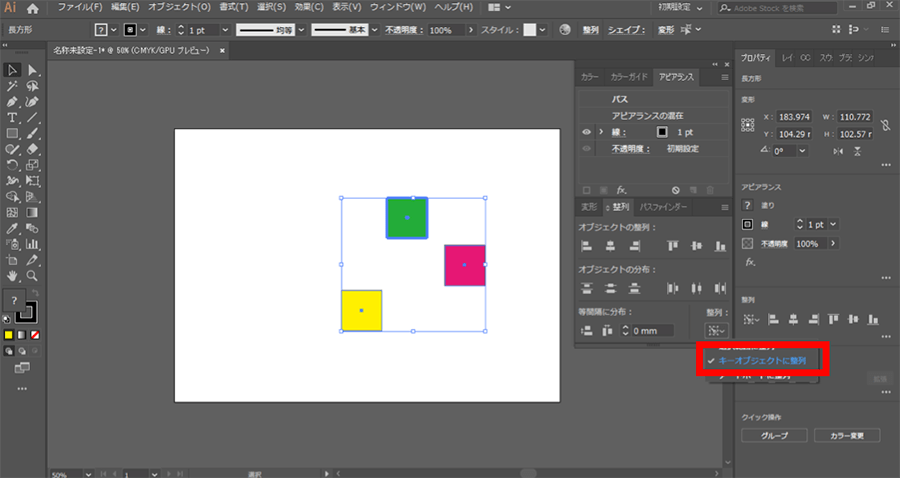The image size is (900, 478).
Task: Open the 均等 stroke profile dropdown
Action: (300, 31)
